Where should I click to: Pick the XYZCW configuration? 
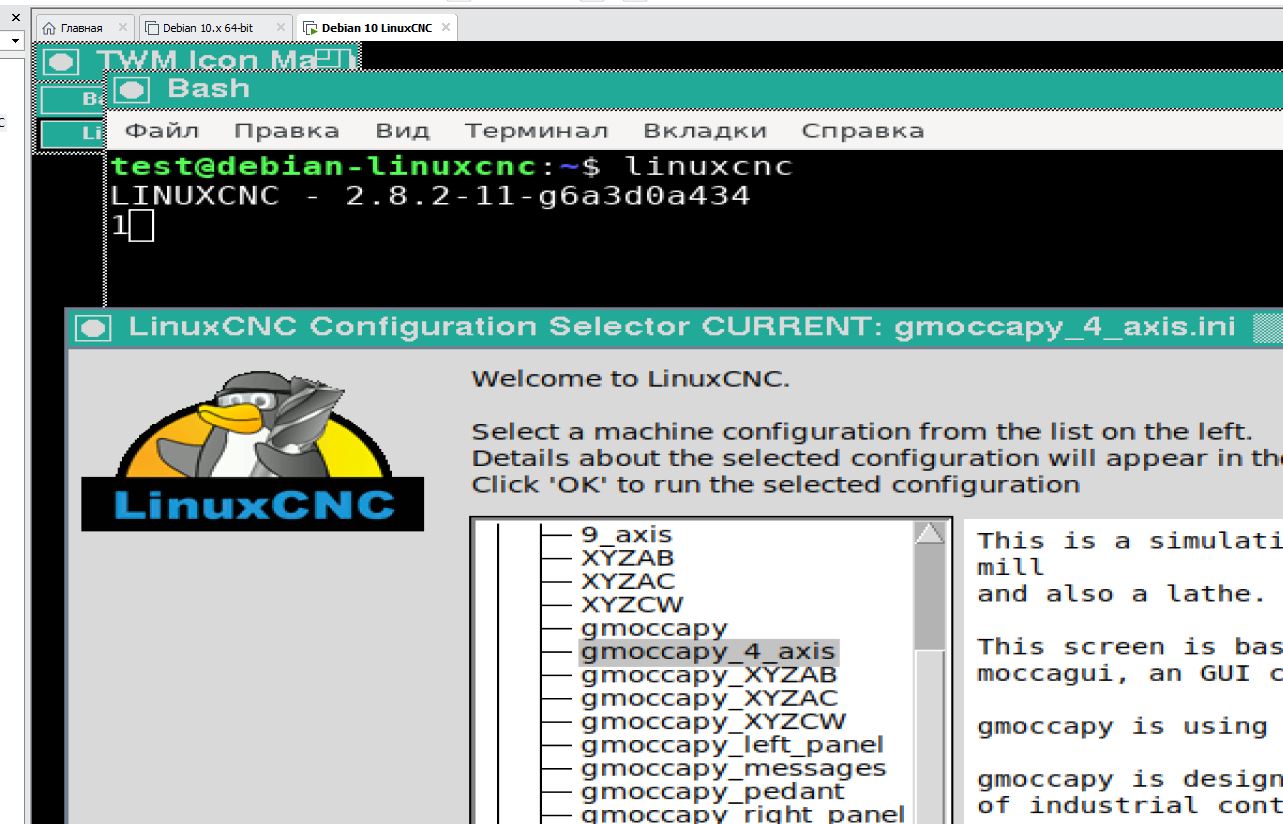632,604
